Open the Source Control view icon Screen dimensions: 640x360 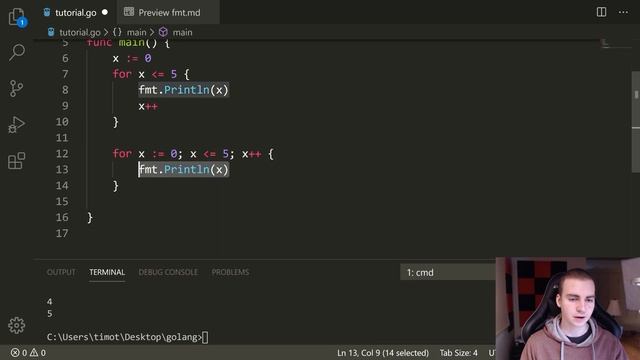pyautogui.click(x=16, y=88)
